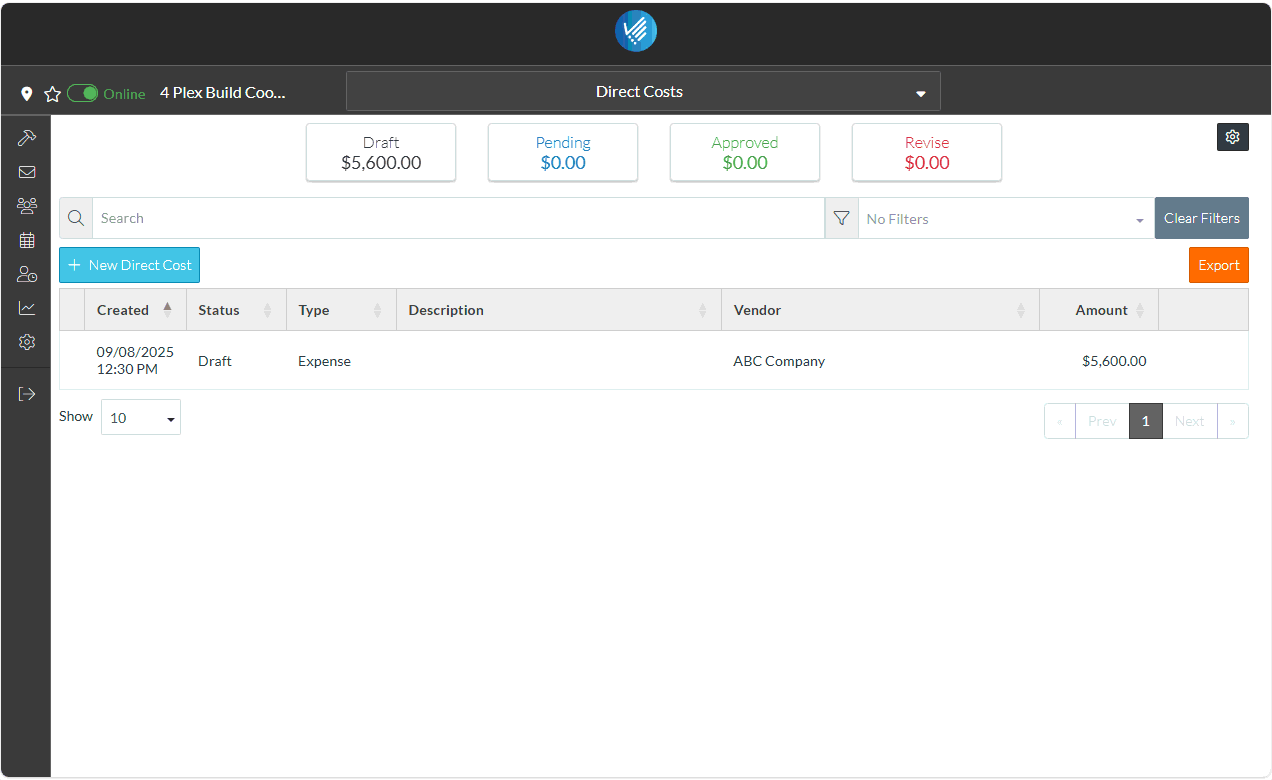Click the location pin icon
1272x780 pixels.
point(27,93)
